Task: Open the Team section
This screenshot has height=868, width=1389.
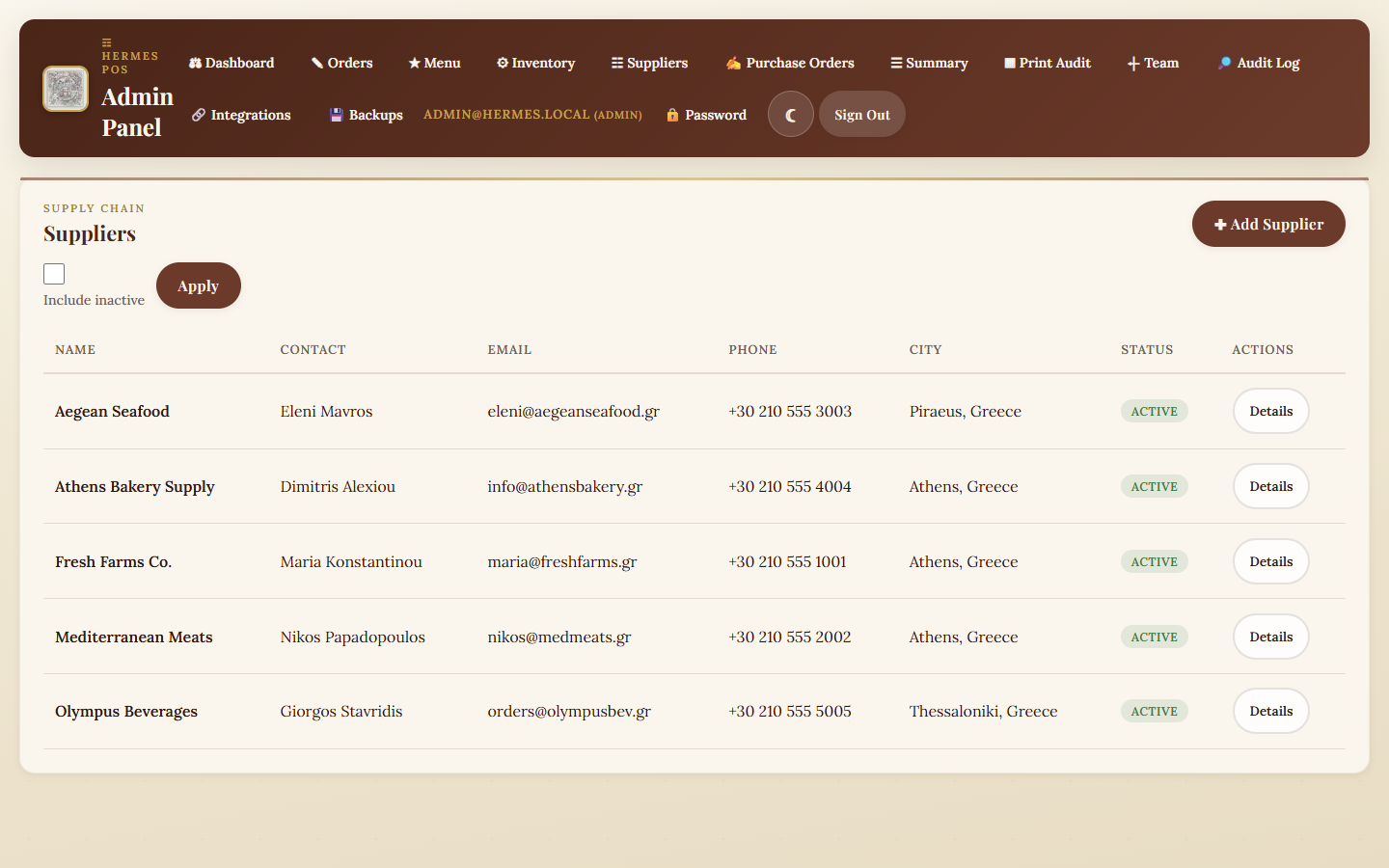Action: 1153,63
